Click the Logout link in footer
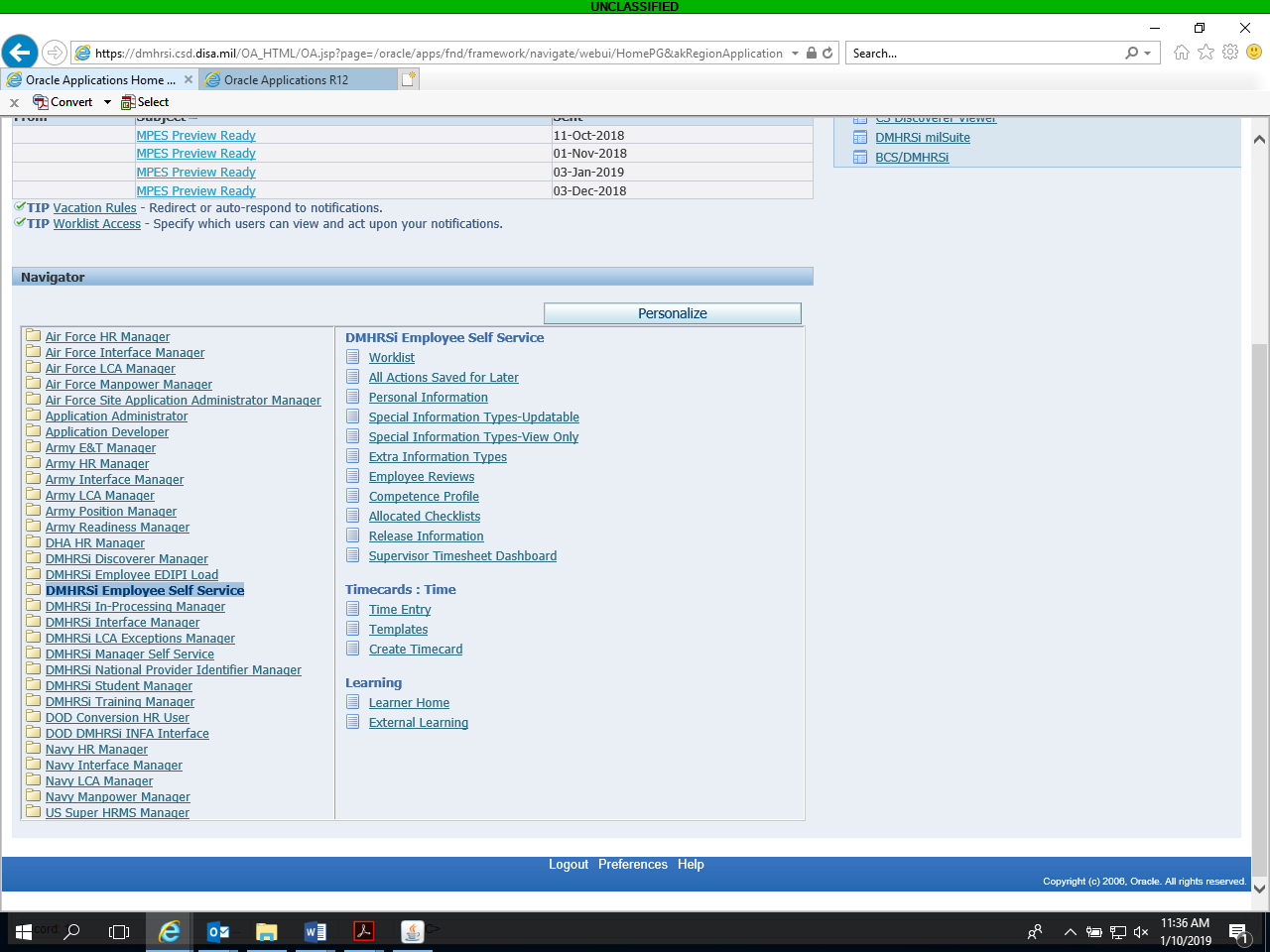Viewport: 1270px width, 952px height. [x=569, y=865]
